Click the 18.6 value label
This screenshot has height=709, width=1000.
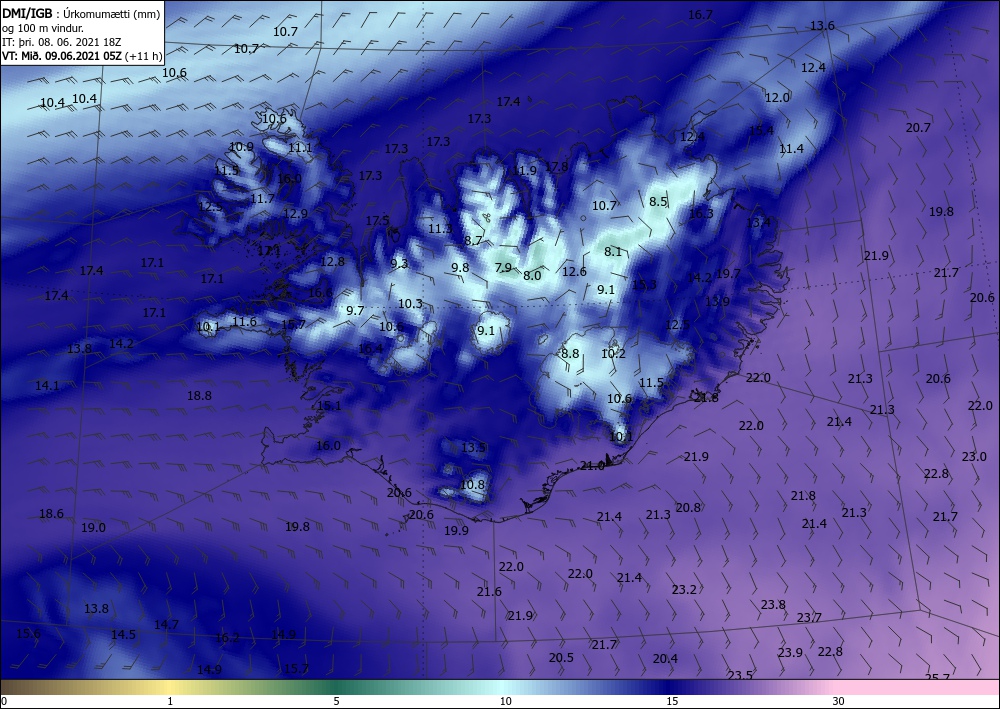(x=51, y=514)
